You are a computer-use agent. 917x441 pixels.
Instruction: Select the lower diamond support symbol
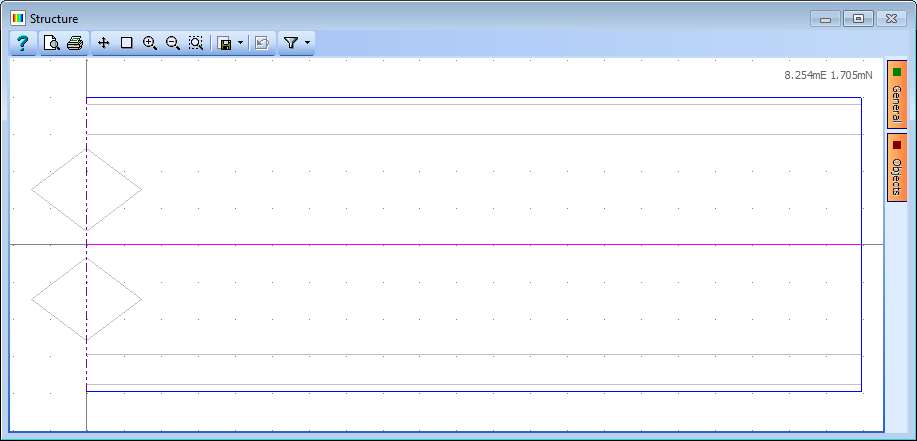tap(87, 299)
